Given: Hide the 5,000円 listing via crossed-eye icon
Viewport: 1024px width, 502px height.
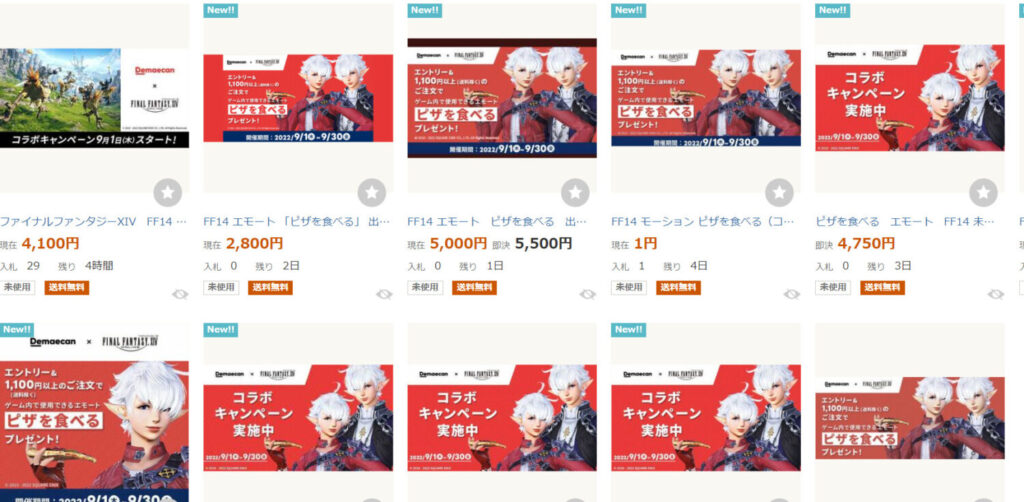Looking at the screenshot, I should point(588,294).
